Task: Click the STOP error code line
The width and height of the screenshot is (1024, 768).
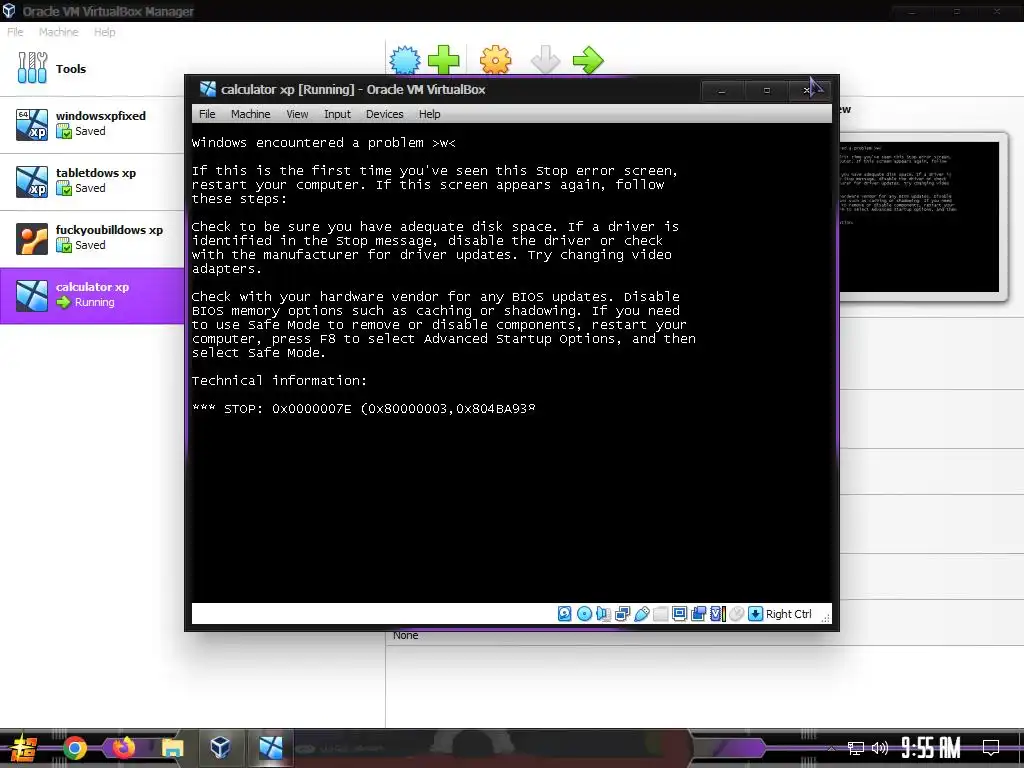Action: [x=364, y=409]
